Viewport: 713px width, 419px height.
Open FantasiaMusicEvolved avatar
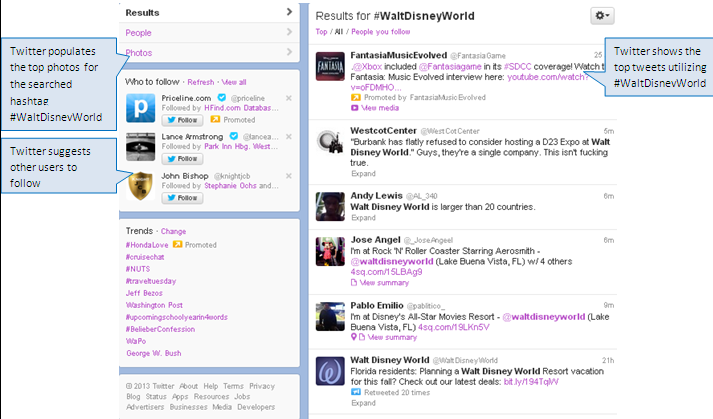331,66
